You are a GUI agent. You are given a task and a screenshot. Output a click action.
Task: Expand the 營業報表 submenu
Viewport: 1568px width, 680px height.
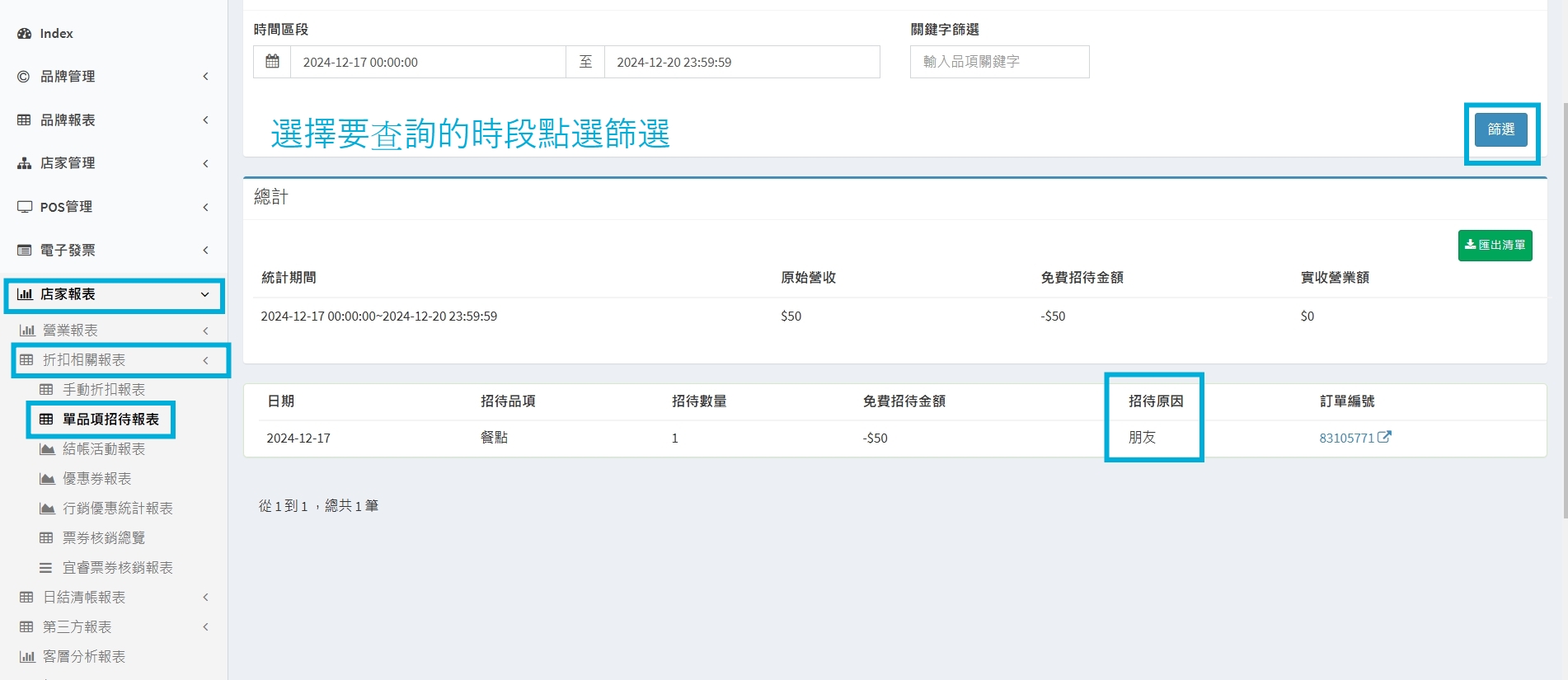tap(205, 331)
